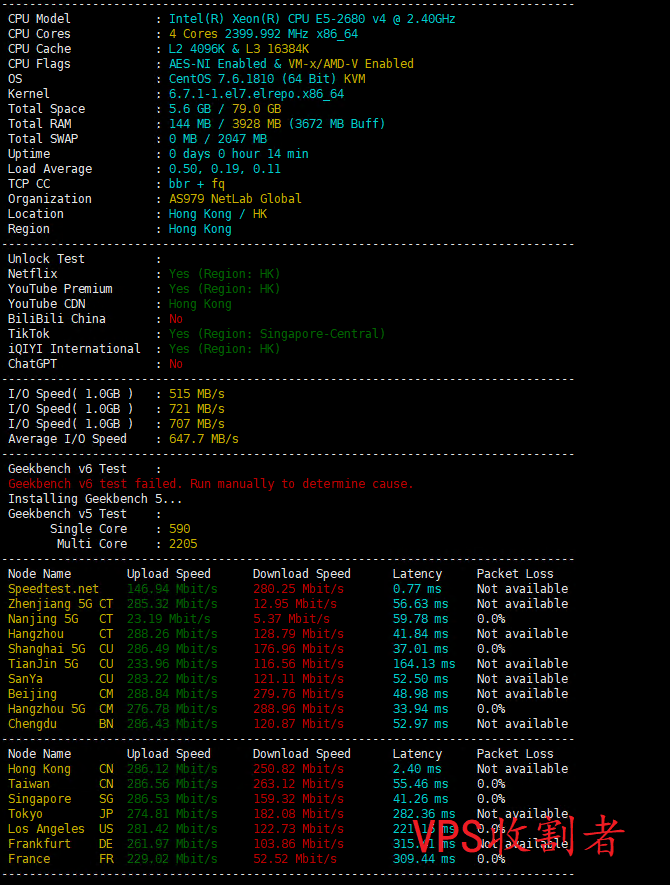Click the Hong Kong node latency 2.40 ms
The height and width of the screenshot is (885, 670).
tap(416, 769)
